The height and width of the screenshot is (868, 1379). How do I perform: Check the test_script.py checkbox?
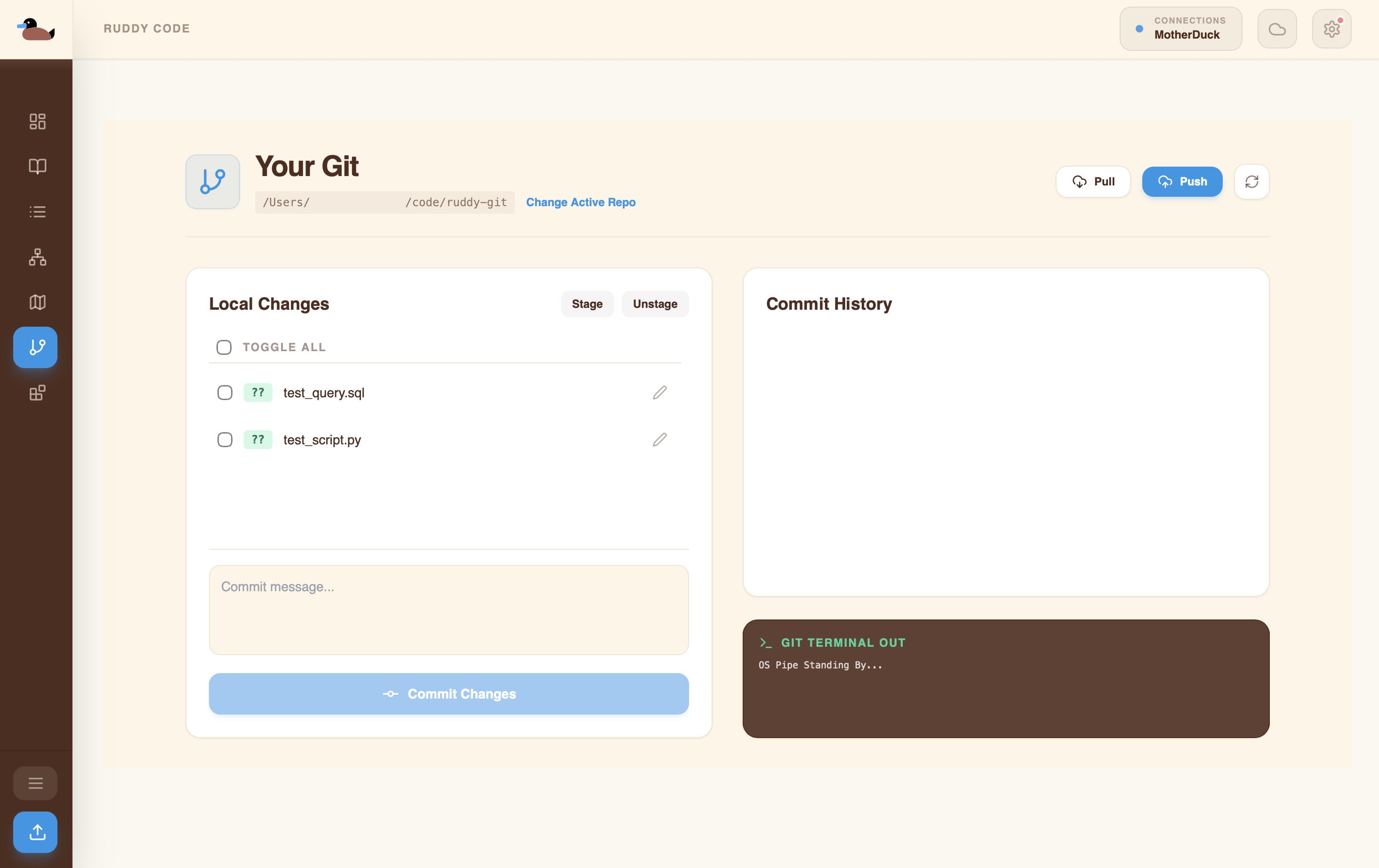pos(224,440)
